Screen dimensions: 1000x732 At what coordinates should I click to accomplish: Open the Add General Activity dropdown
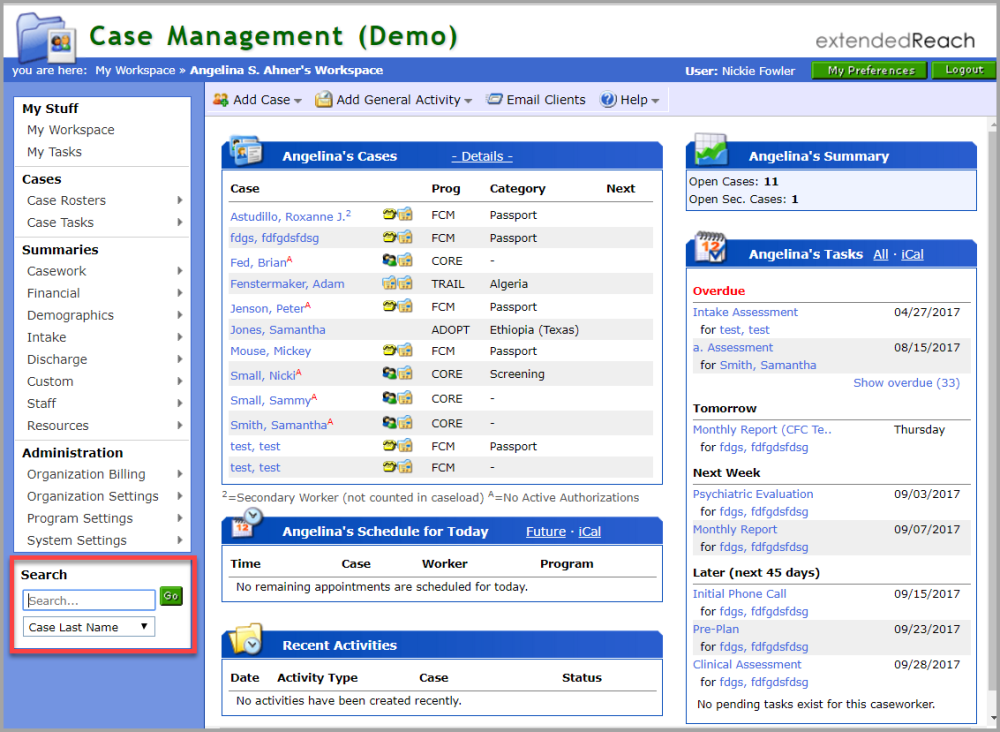393,99
